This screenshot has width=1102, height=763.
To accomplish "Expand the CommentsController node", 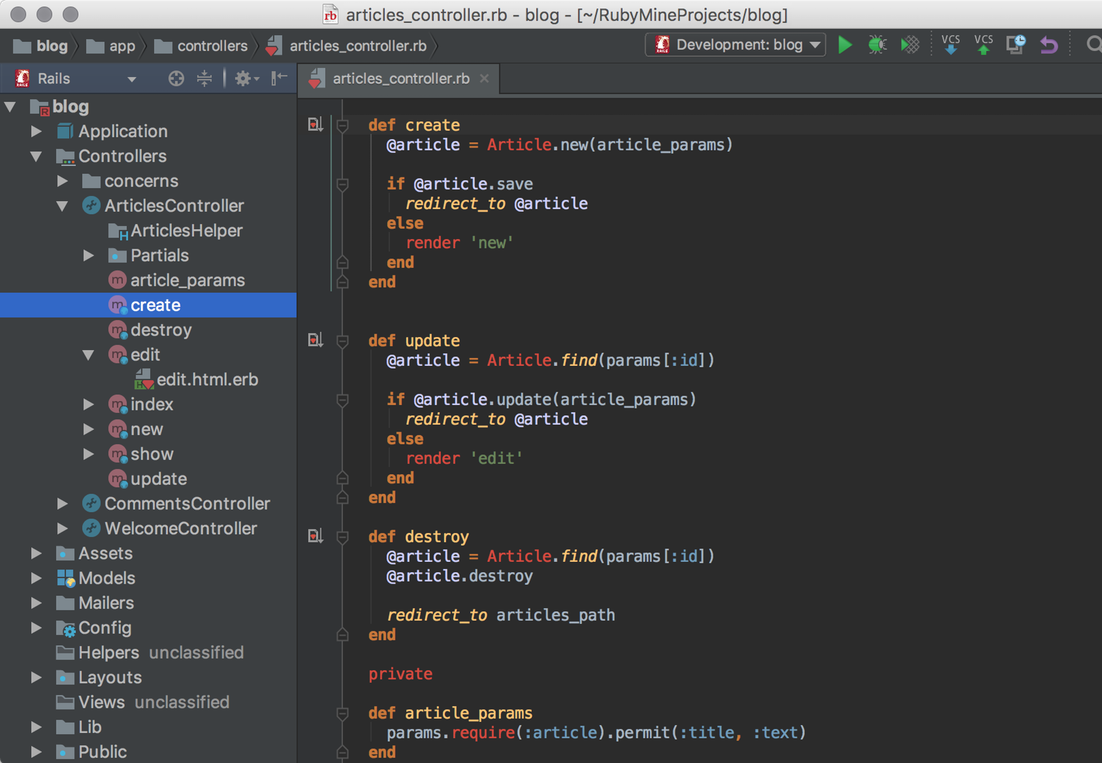I will 62,504.
